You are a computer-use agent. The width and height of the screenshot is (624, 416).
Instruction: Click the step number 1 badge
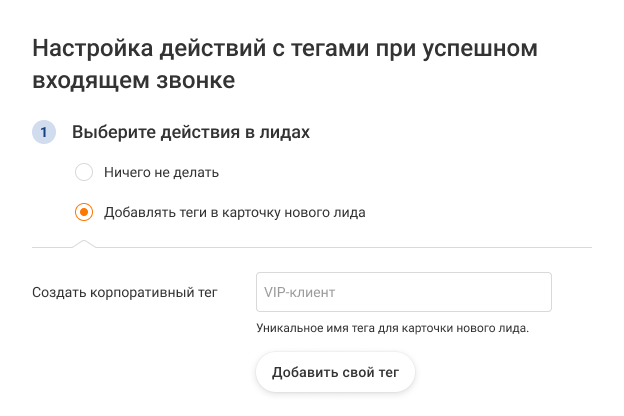pos(44,132)
